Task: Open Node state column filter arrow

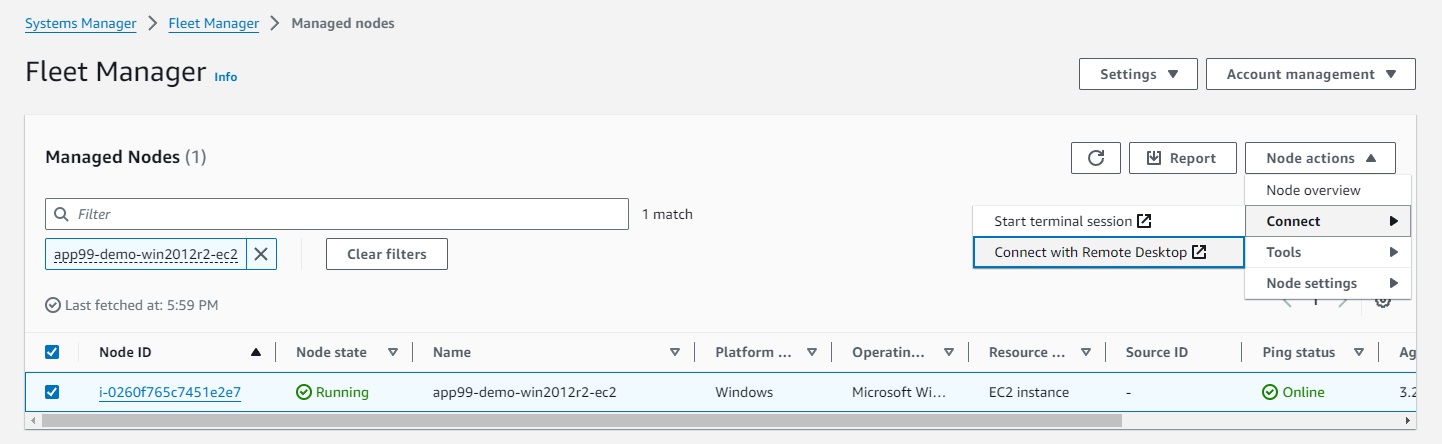Action: click(x=393, y=352)
